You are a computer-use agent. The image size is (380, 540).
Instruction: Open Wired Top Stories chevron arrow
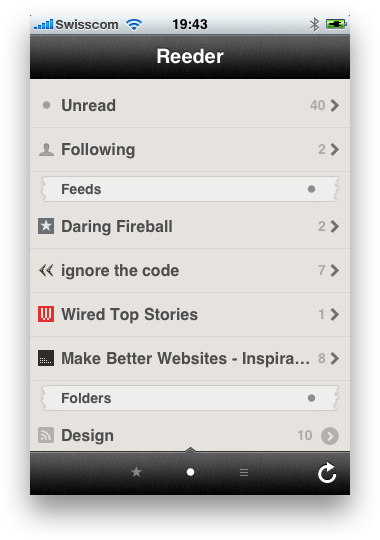(x=334, y=314)
